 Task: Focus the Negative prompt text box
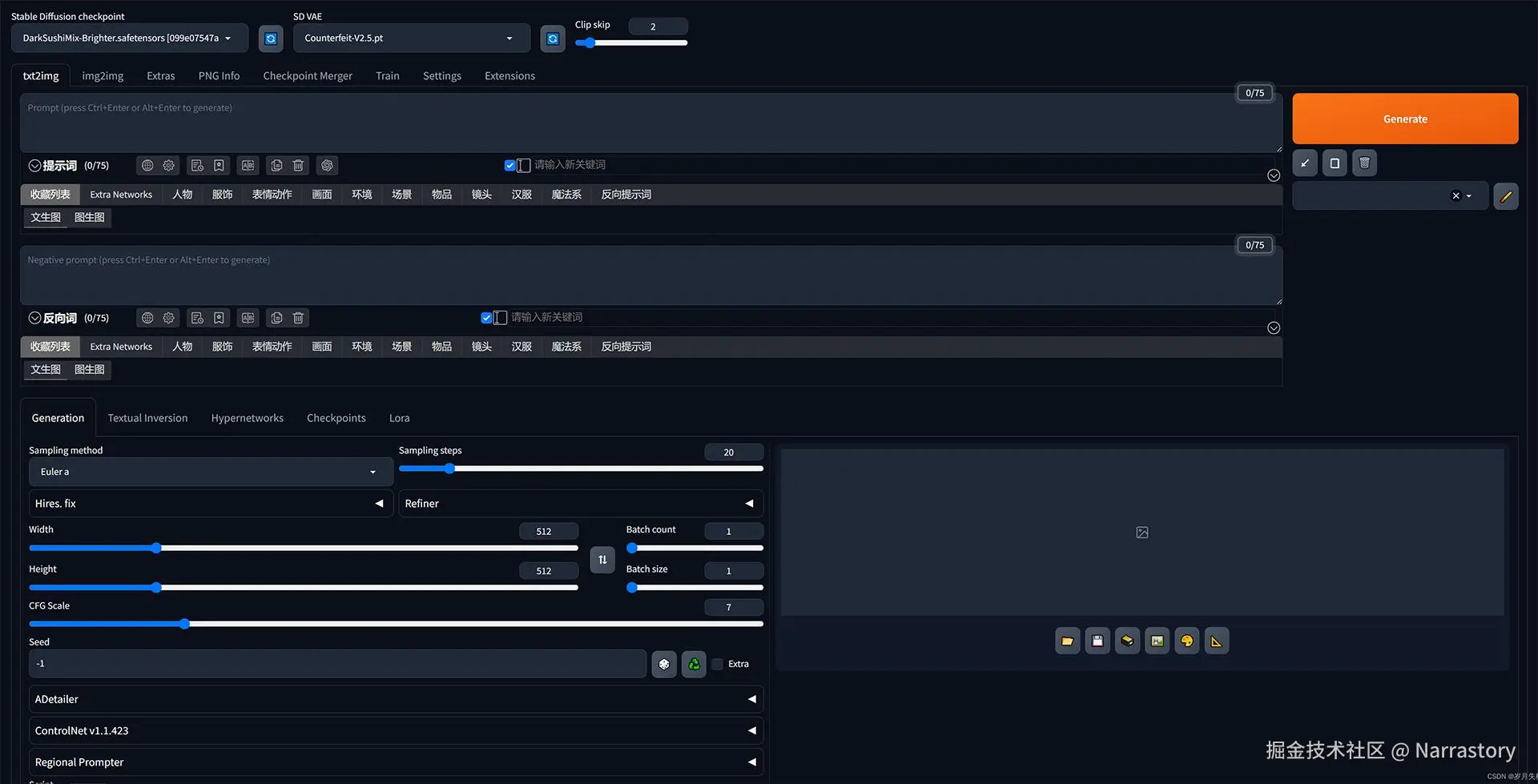pyautogui.click(x=651, y=275)
